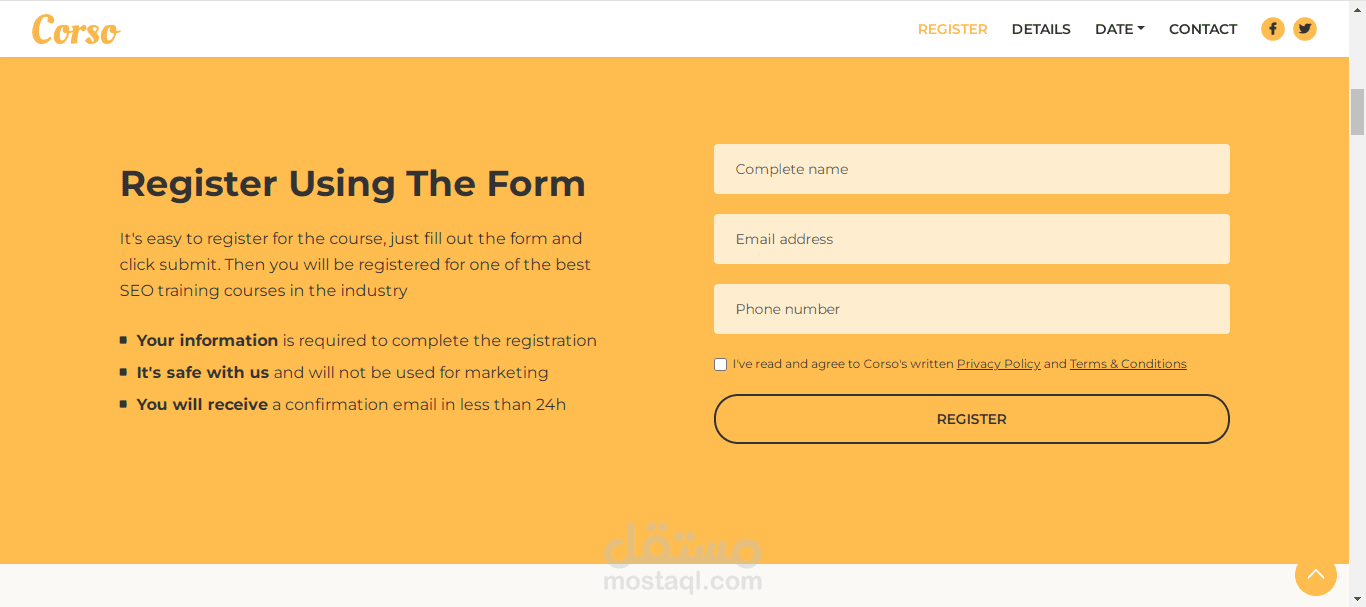Open the Twitter social icon
The image size is (1366, 607).
click(1304, 29)
